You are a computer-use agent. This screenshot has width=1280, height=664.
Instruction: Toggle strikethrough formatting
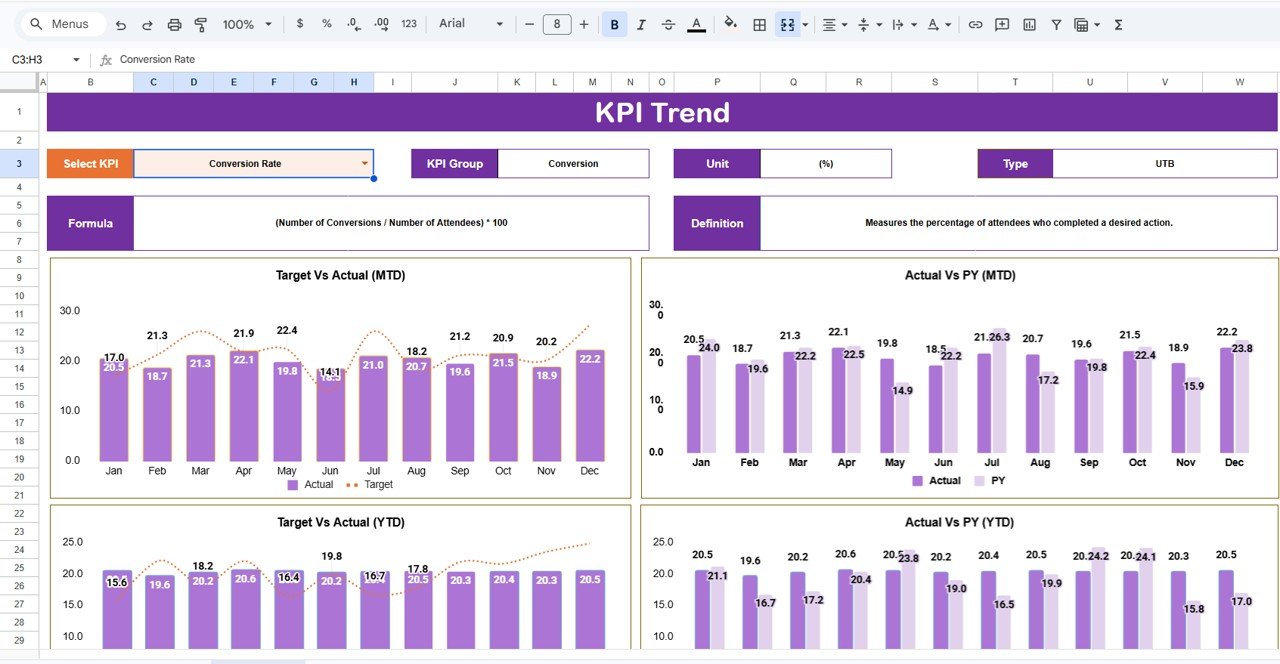pos(668,24)
